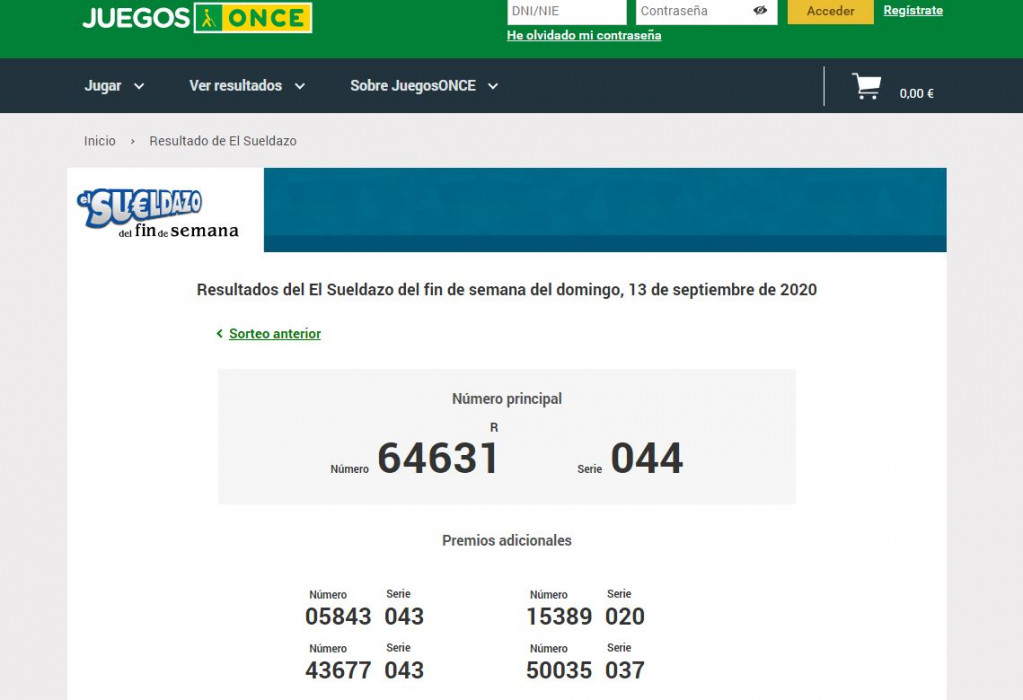This screenshot has height=700, width=1023.
Task: Click the Contraseña password field
Action: (707, 11)
